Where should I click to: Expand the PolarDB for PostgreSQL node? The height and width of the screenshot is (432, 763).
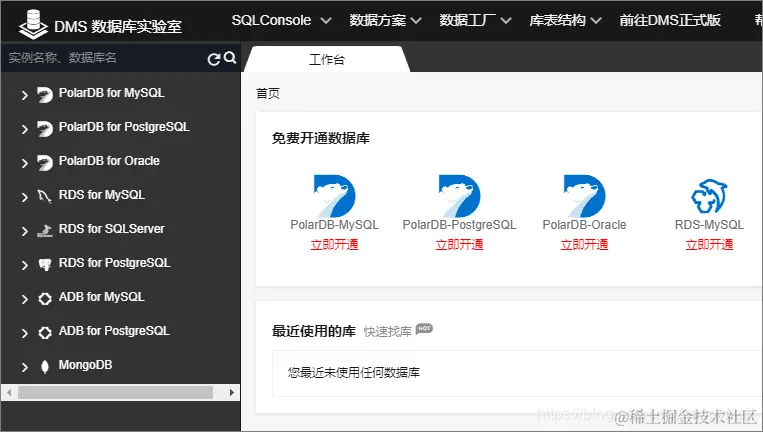24,129
